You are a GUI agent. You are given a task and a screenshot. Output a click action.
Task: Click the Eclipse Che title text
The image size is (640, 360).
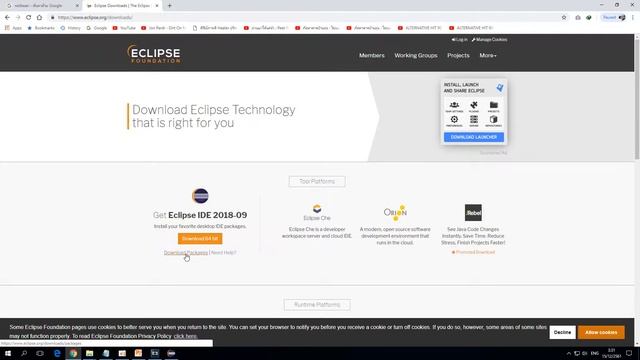[317, 218]
